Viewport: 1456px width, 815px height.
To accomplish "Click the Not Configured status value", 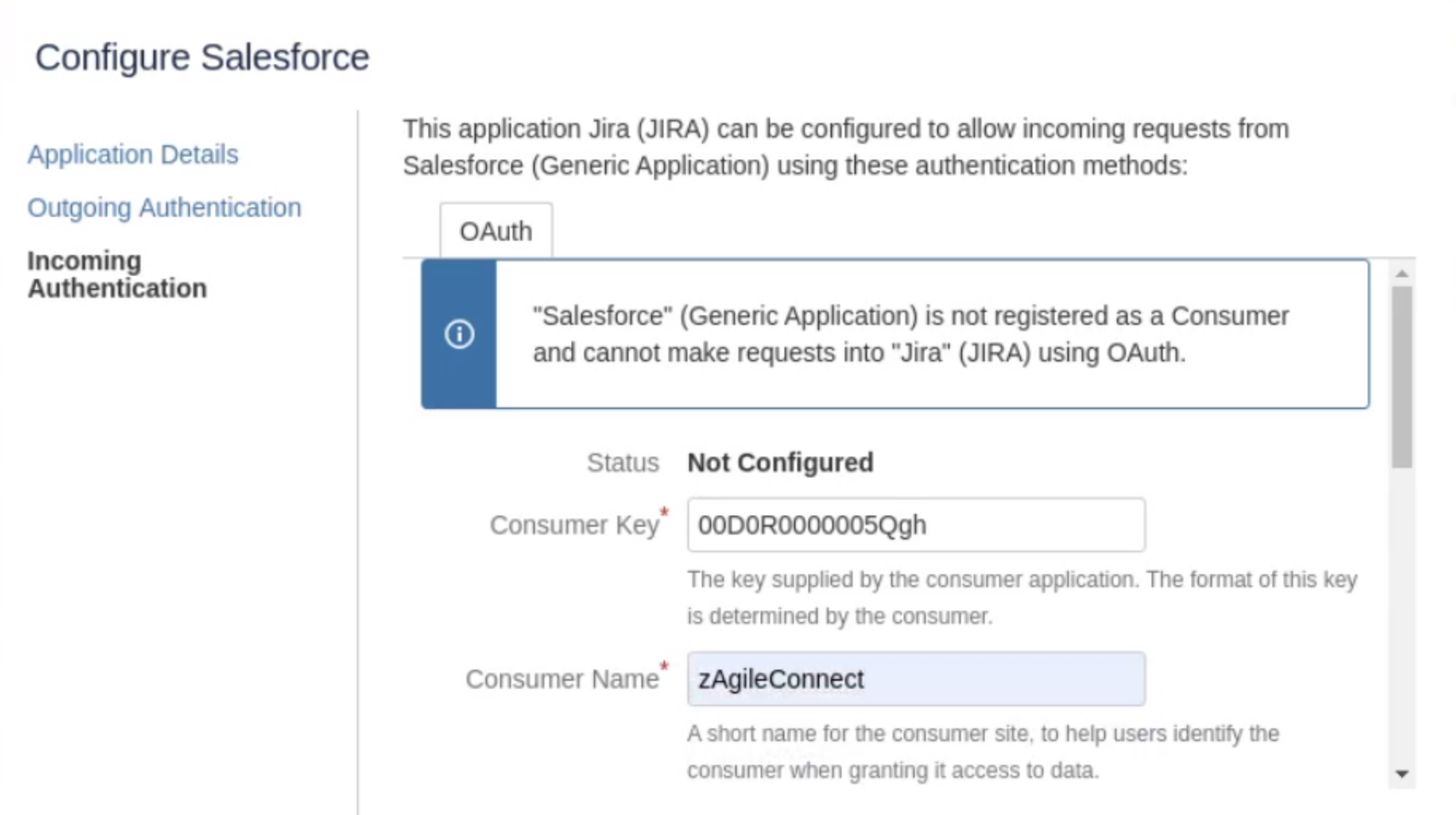I will [780, 462].
